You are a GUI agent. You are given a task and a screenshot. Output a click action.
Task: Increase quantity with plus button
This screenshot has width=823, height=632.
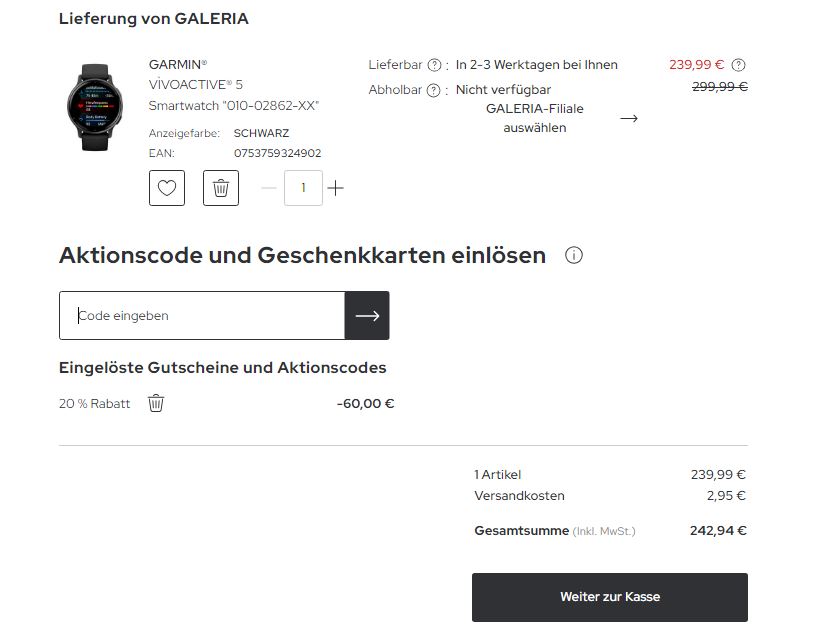coord(336,188)
